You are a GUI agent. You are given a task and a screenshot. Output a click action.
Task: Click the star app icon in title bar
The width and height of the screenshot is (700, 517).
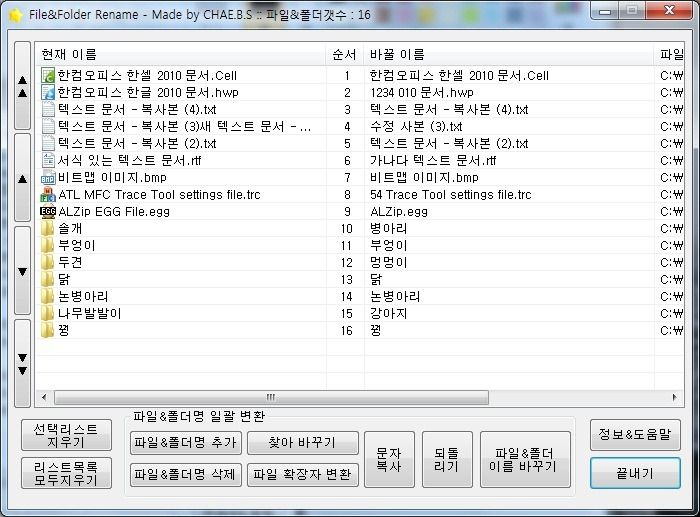[x=15, y=15]
